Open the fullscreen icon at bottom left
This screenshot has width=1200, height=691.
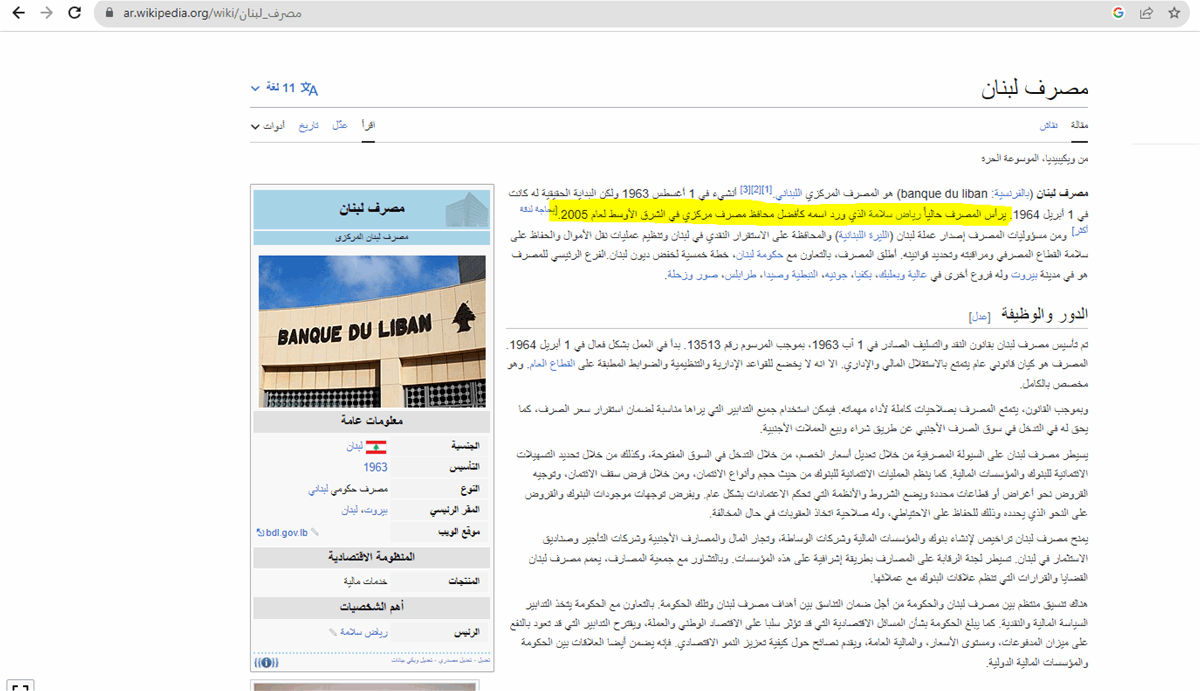click(20, 685)
